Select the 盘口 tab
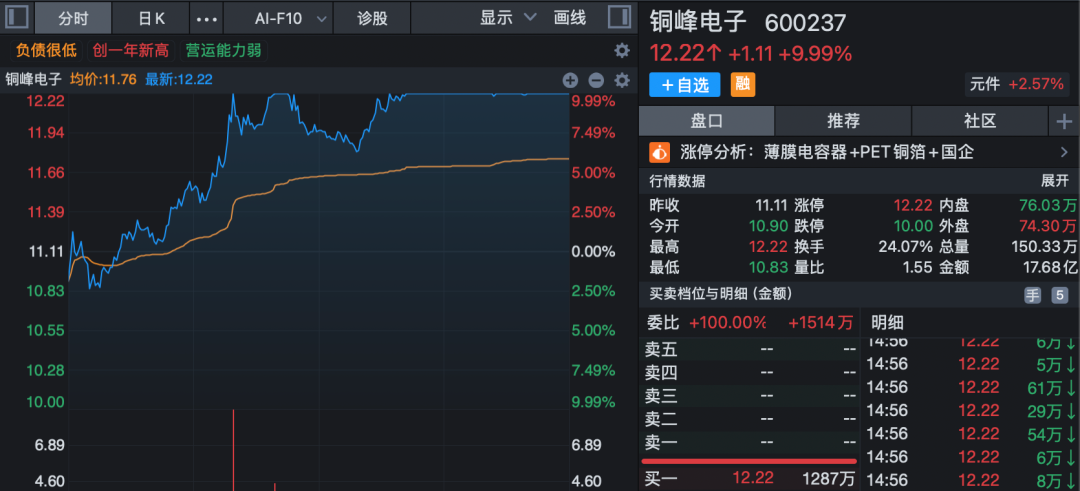The height and width of the screenshot is (491, 1080). coord(707,122)
